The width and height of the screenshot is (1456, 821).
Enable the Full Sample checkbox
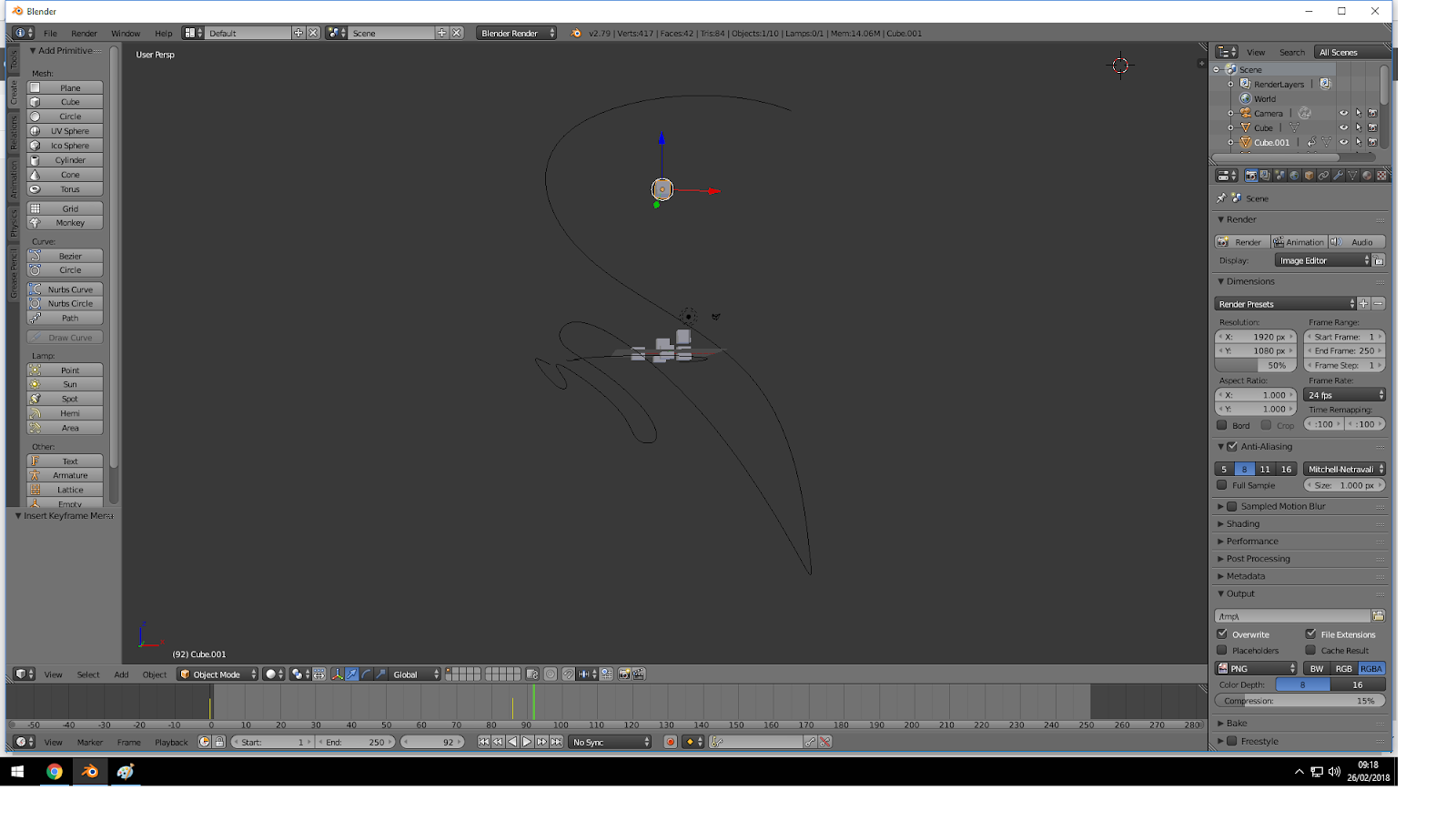point(1221,485)
